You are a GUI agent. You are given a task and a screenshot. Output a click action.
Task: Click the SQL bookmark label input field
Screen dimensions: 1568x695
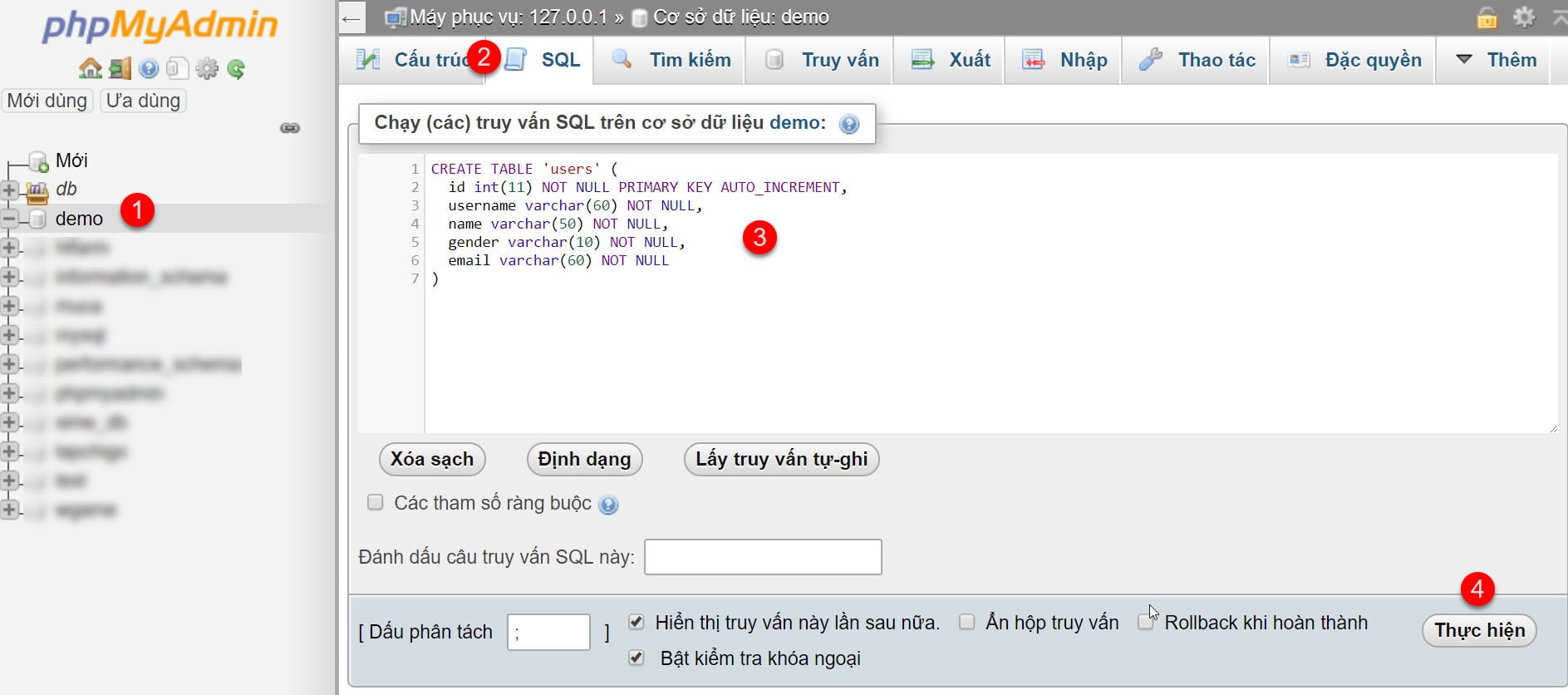[762, 557]
